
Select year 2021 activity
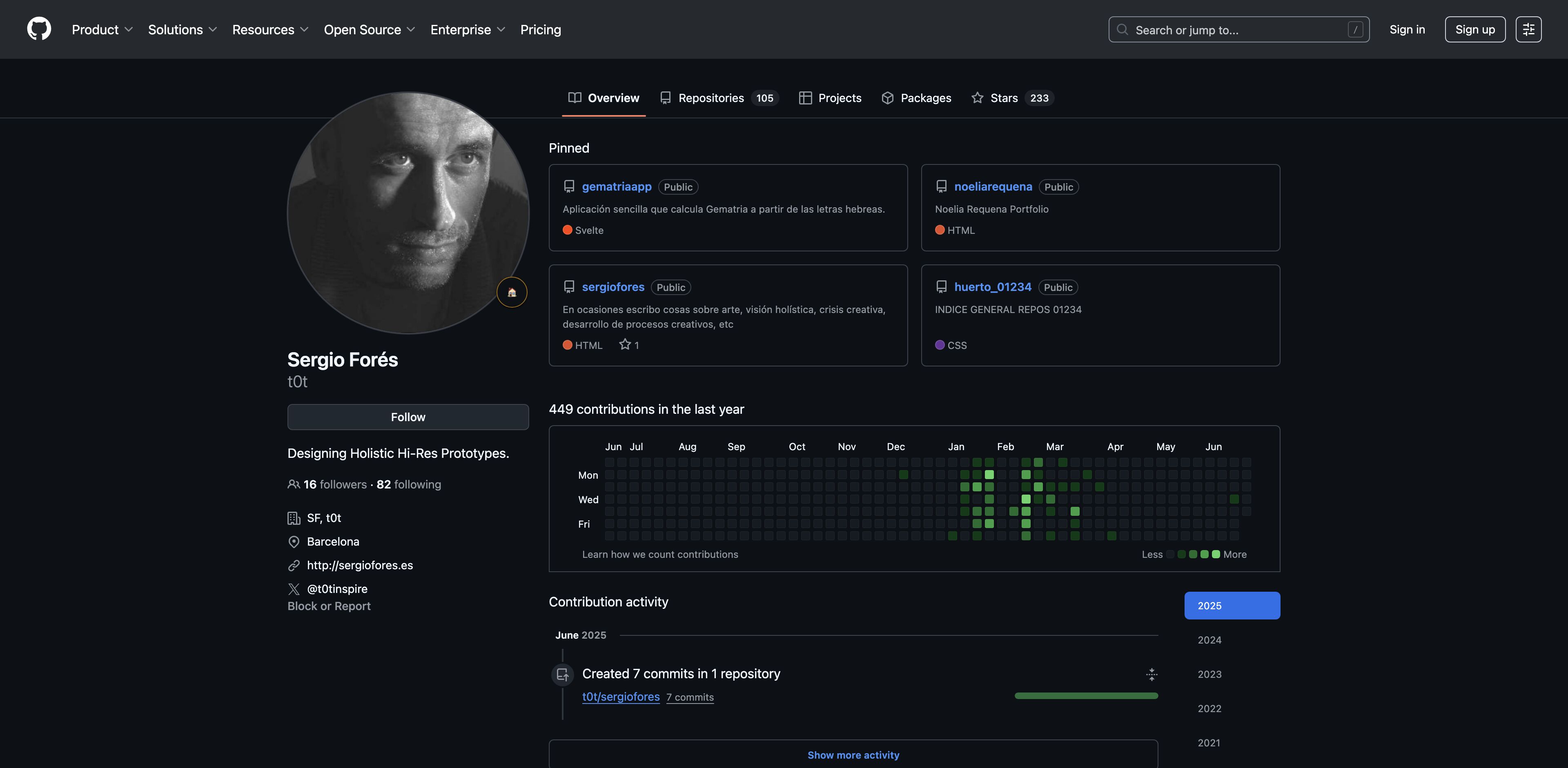pyautogui.click(x=1232, y=742)
